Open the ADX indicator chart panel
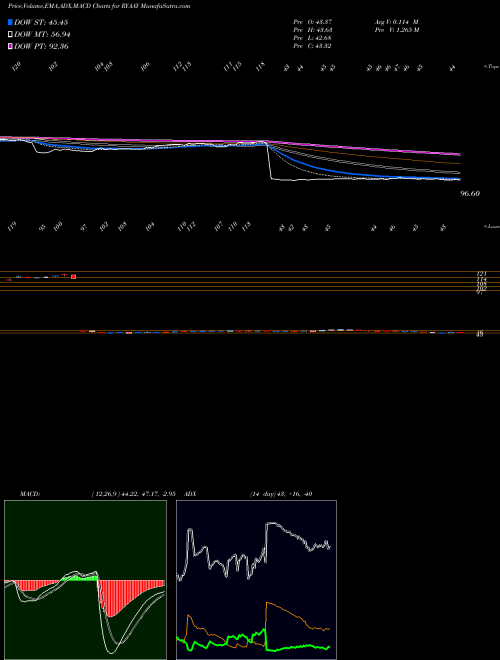 point(256,580)
